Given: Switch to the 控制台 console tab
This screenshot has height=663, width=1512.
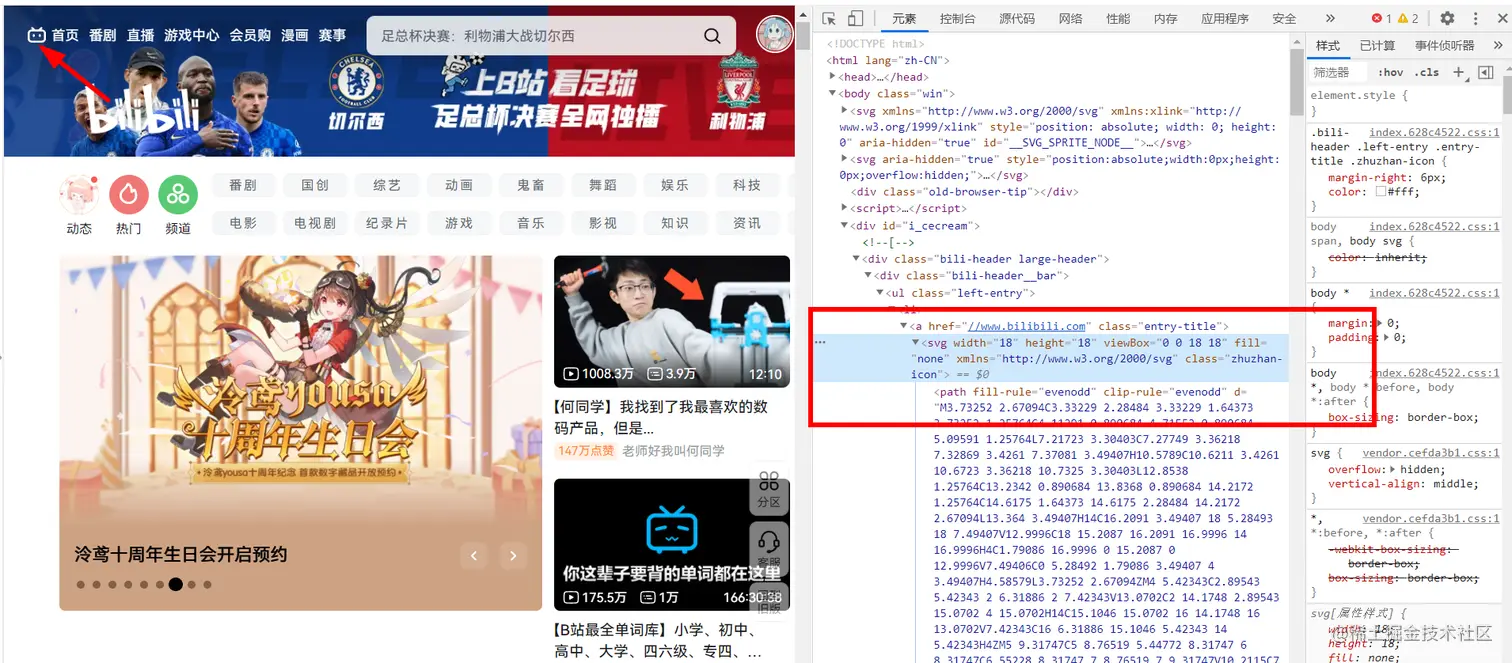Looking at the screenshot, I should click(x=957, y=18).
